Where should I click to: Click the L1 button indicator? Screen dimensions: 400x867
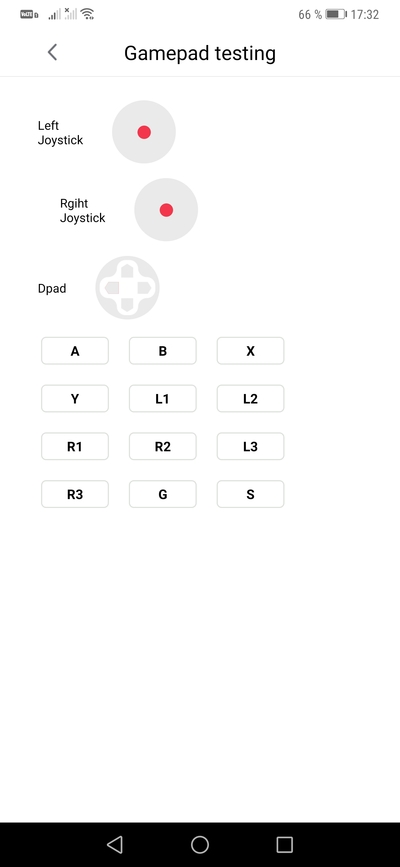pos(163,399)
